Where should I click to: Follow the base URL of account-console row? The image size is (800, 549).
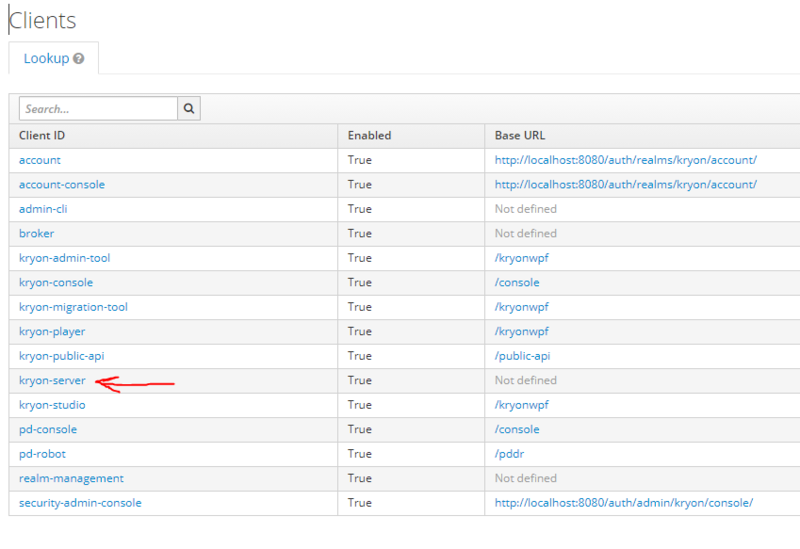[626, 185]
